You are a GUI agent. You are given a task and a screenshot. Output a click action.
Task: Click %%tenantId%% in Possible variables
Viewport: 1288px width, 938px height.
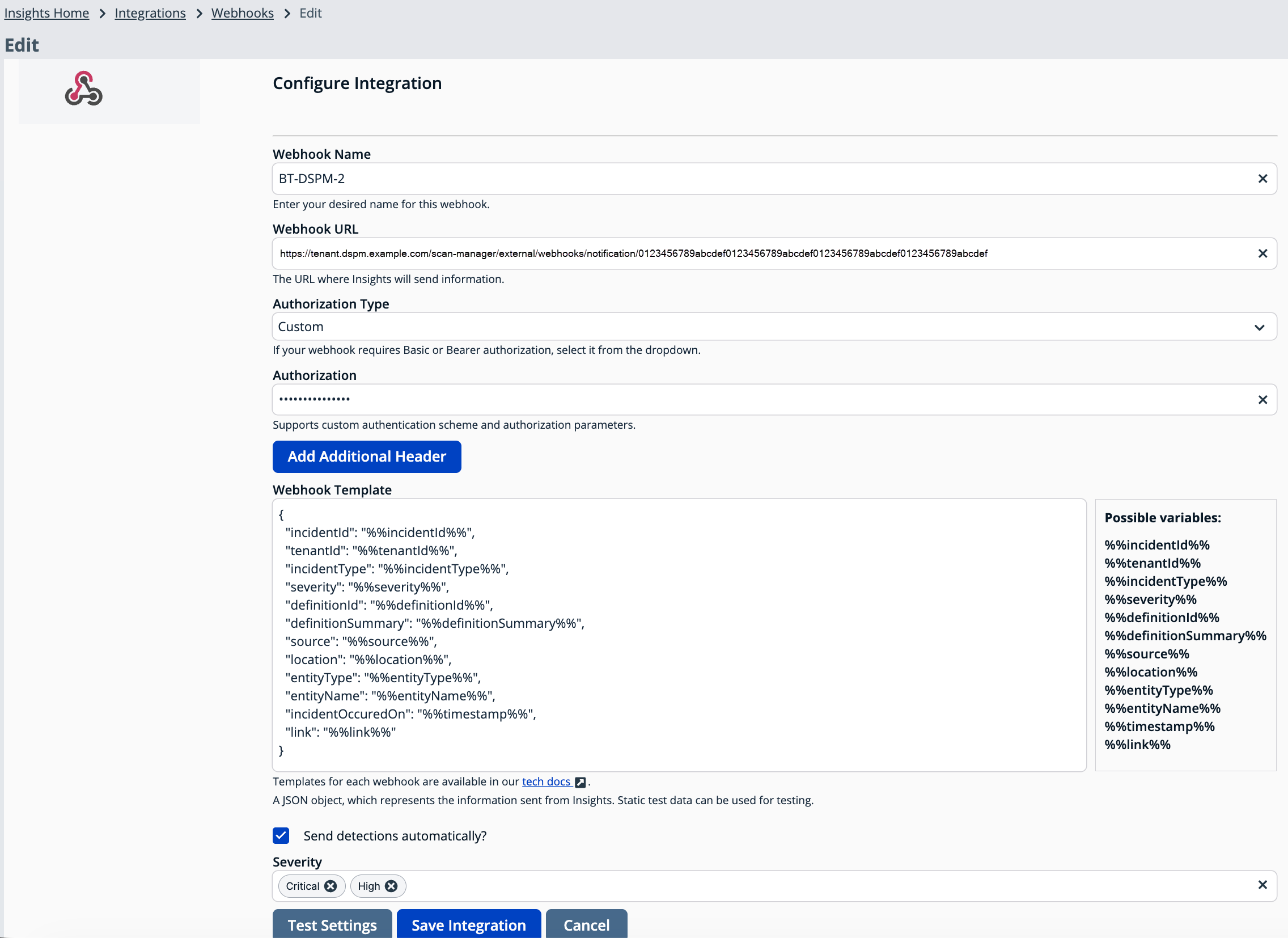point(1153,563)
